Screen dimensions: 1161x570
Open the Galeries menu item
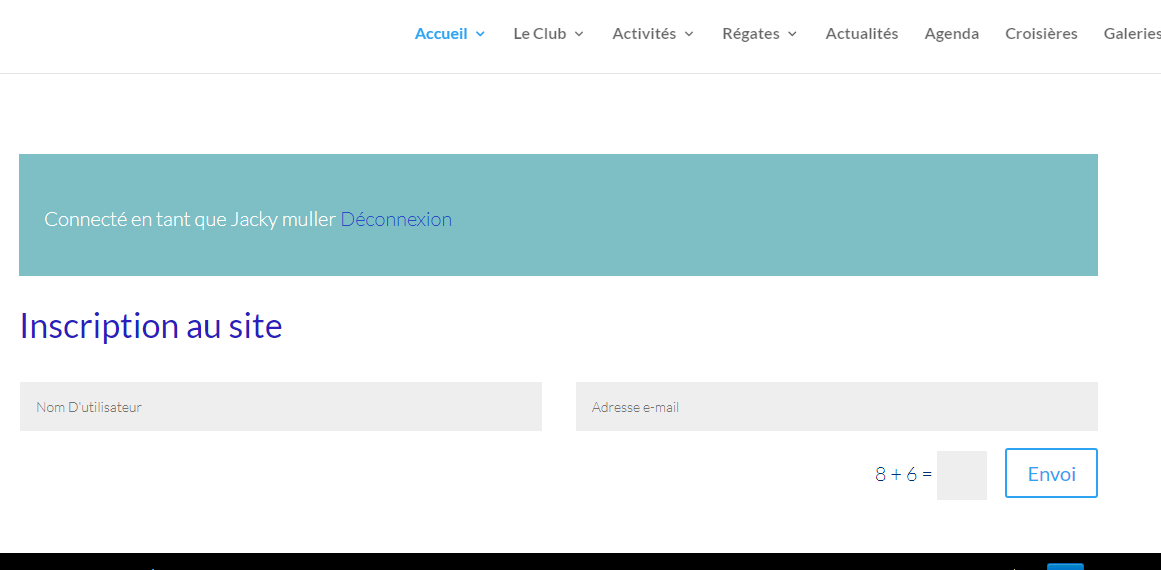[1131, 33]
